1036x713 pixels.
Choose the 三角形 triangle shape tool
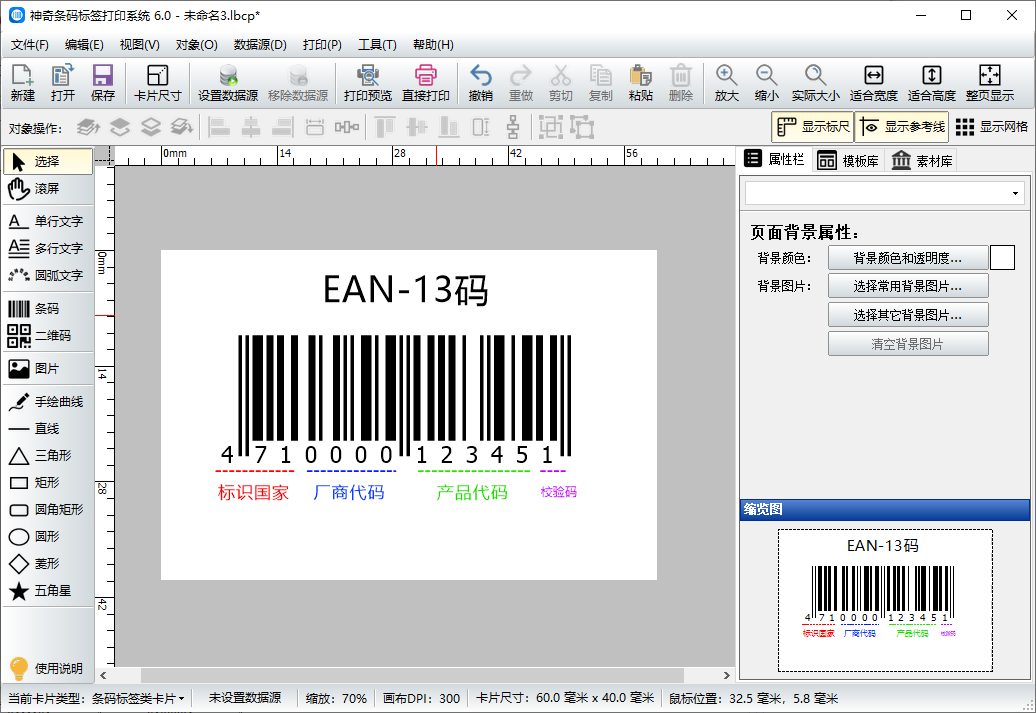(47, 455)
